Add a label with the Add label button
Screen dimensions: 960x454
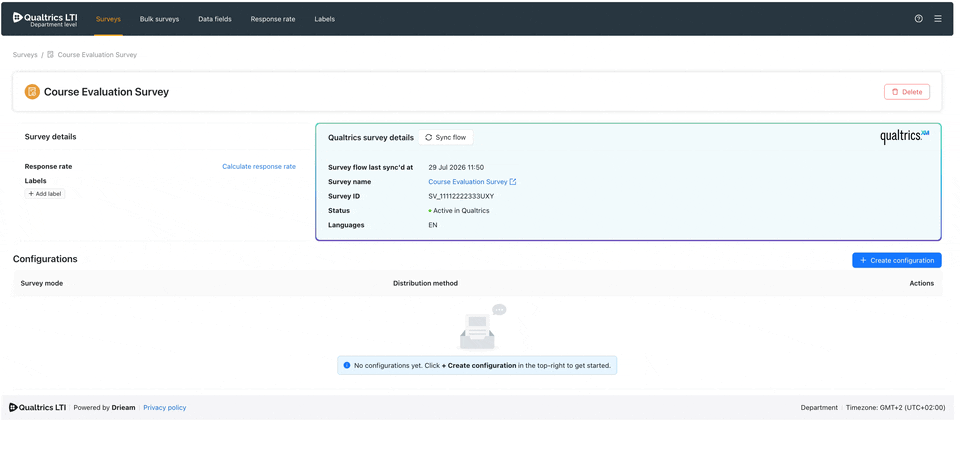click(45, 194)
